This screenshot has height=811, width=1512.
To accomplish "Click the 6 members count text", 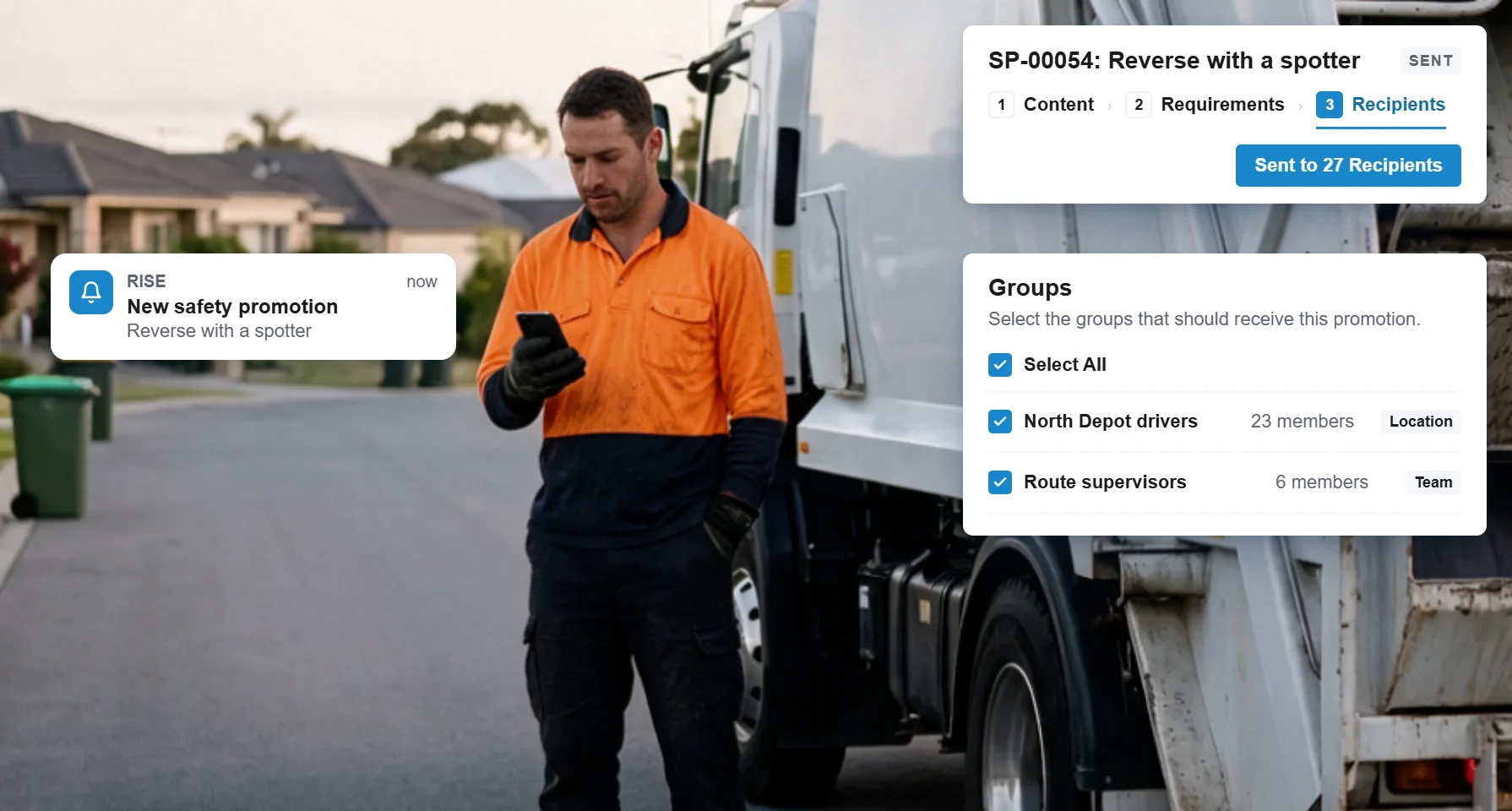I will (x=1322, y=482).
